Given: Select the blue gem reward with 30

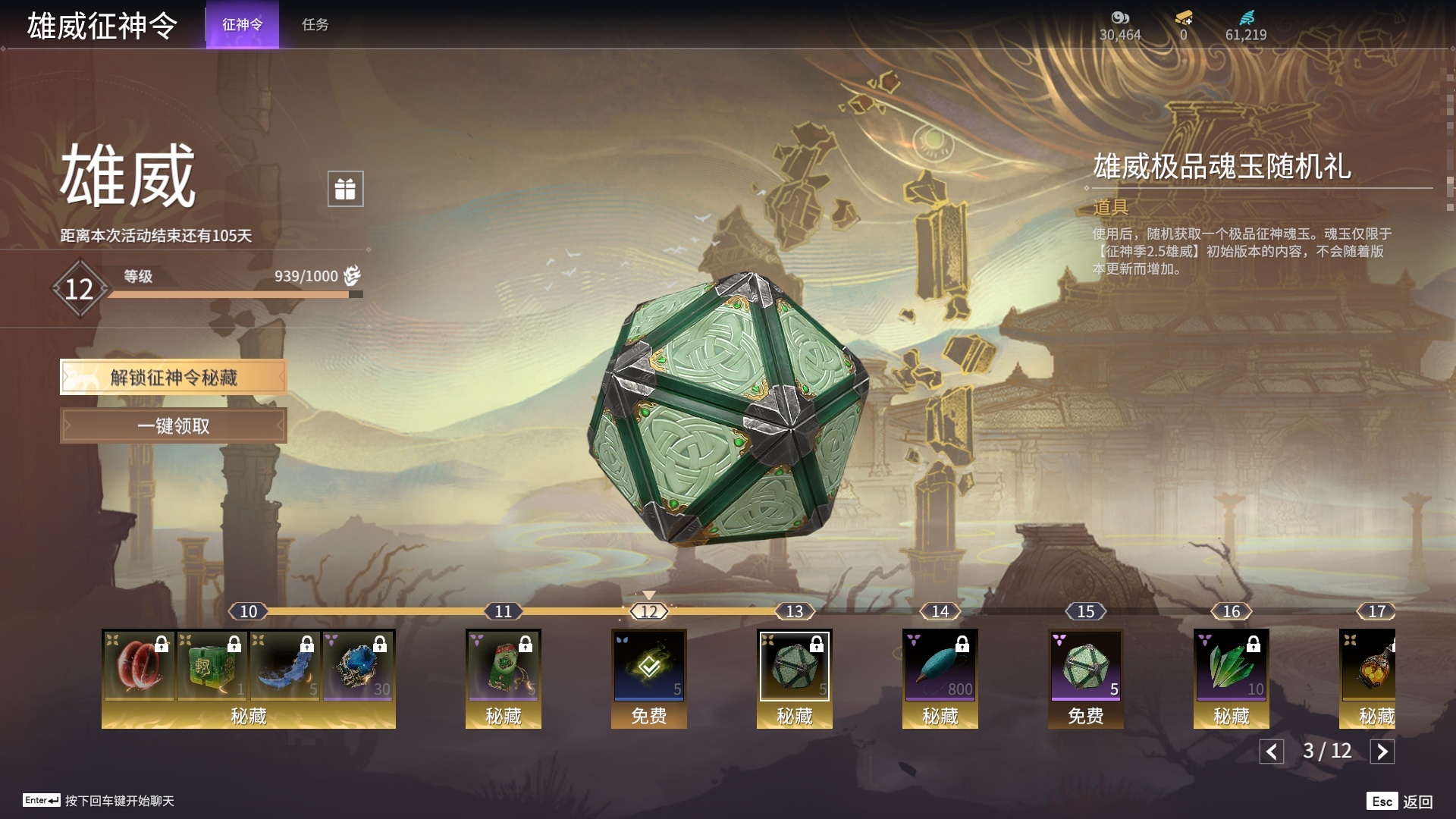Looking at the screenshot, I should point(358,666).
